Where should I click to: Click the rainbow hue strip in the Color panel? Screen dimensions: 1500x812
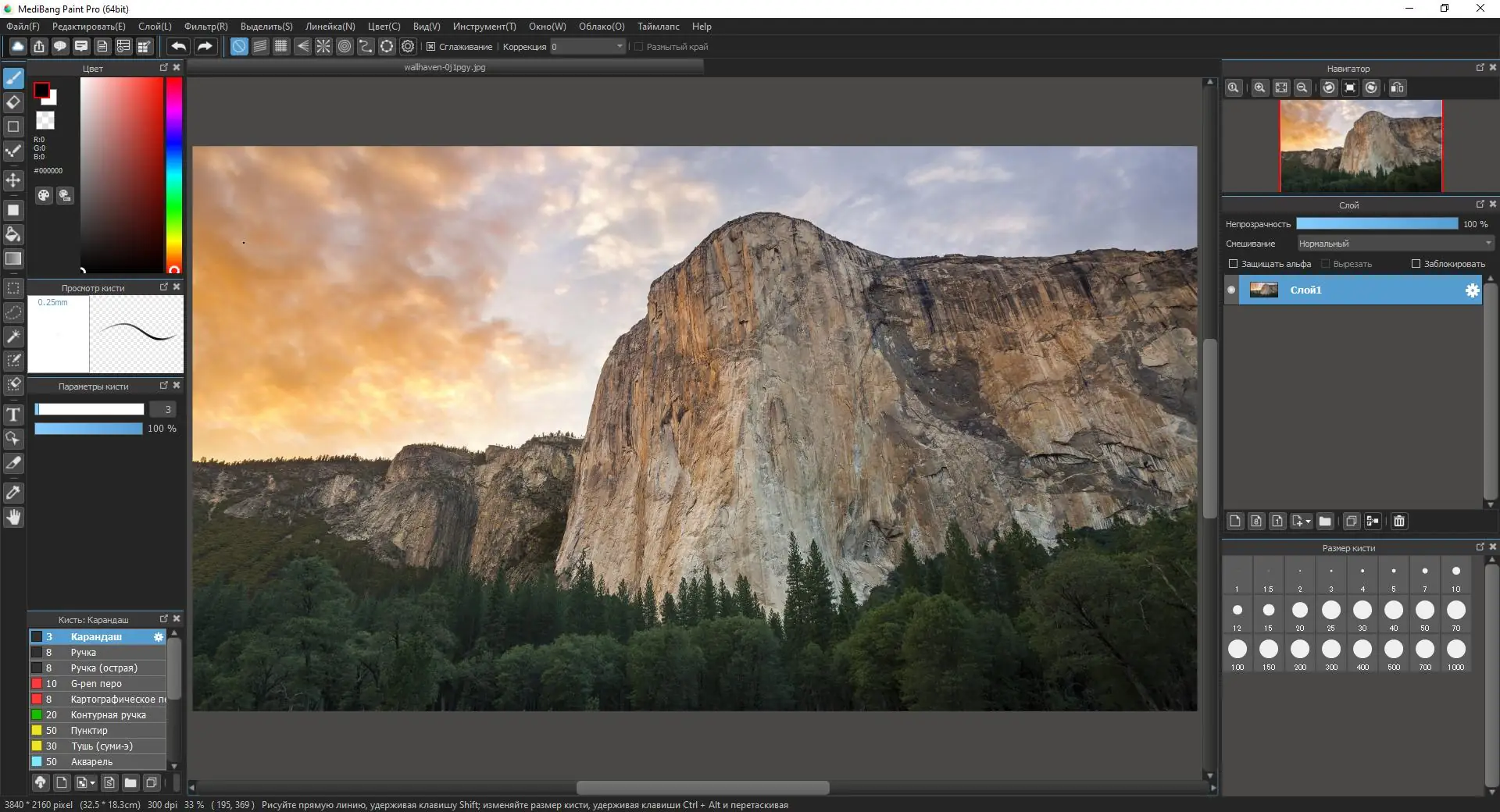click(173, 175)
